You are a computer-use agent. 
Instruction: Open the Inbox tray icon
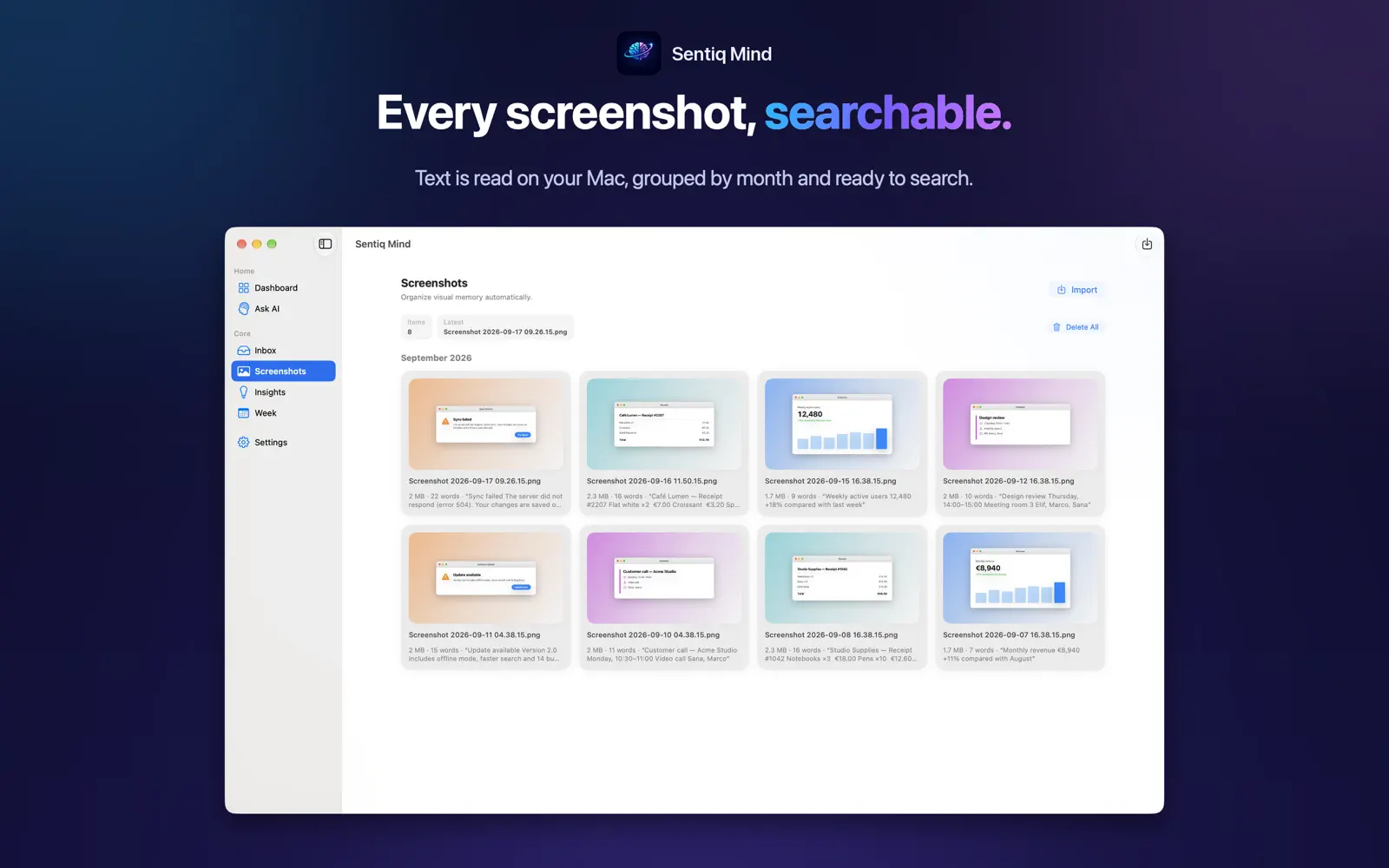click(244, 351)
